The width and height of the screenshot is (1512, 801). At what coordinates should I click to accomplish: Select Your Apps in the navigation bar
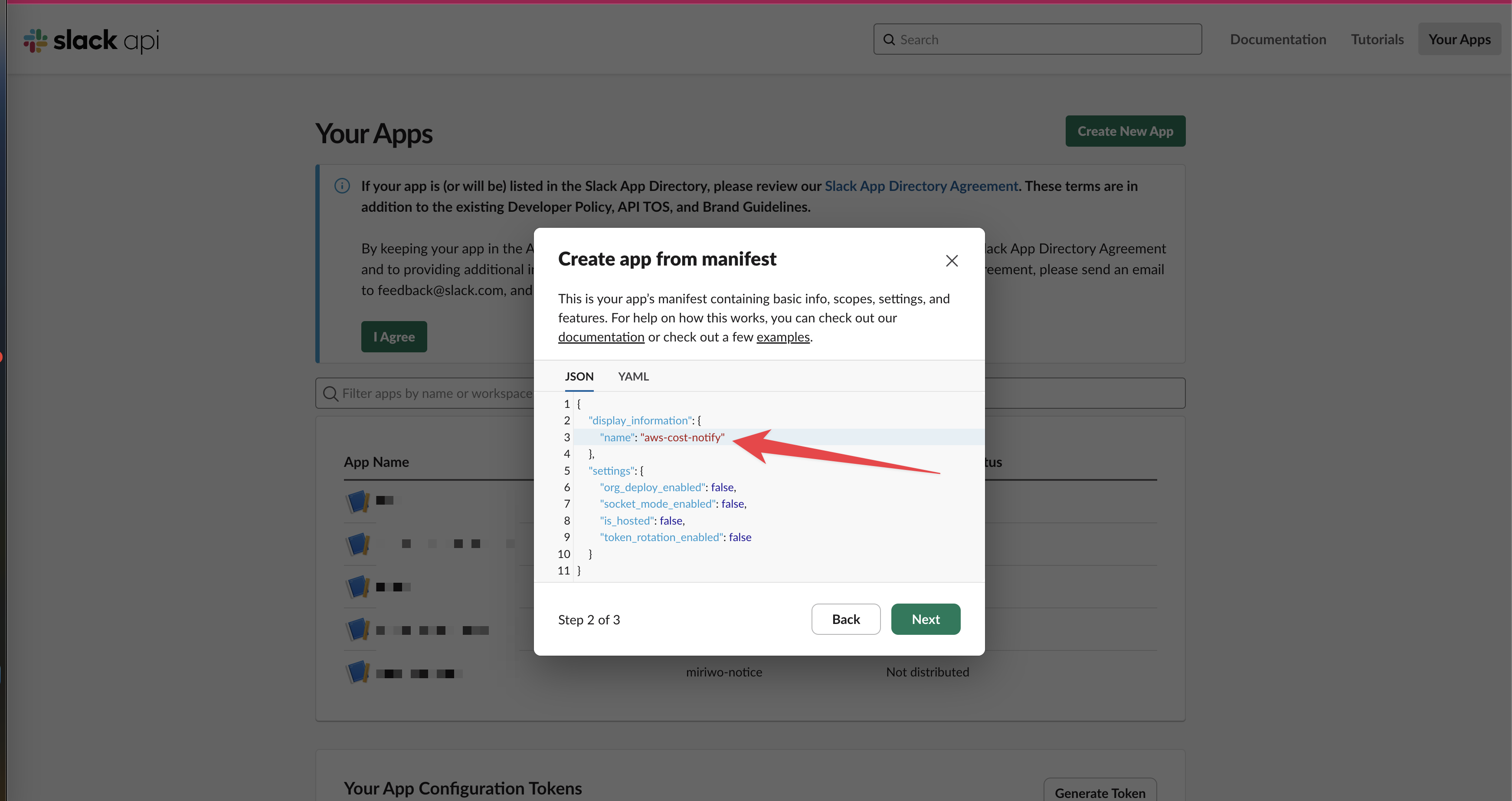[x=1459, y=39]
